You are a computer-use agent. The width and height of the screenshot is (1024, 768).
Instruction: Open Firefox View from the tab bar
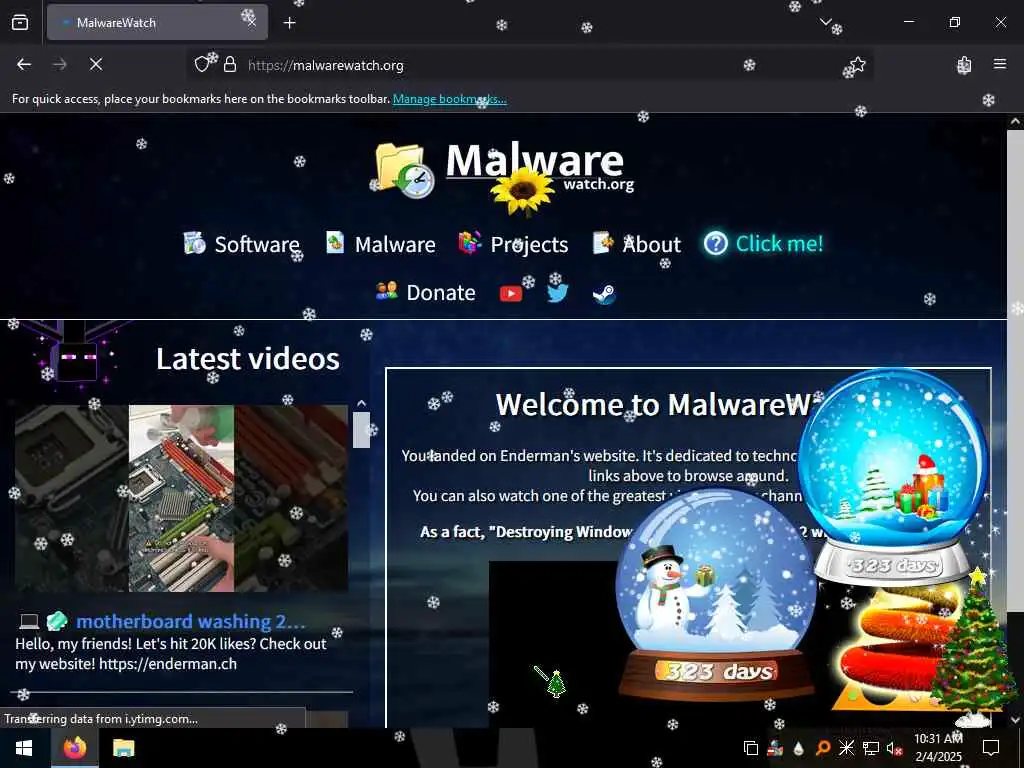coord(20,22)
